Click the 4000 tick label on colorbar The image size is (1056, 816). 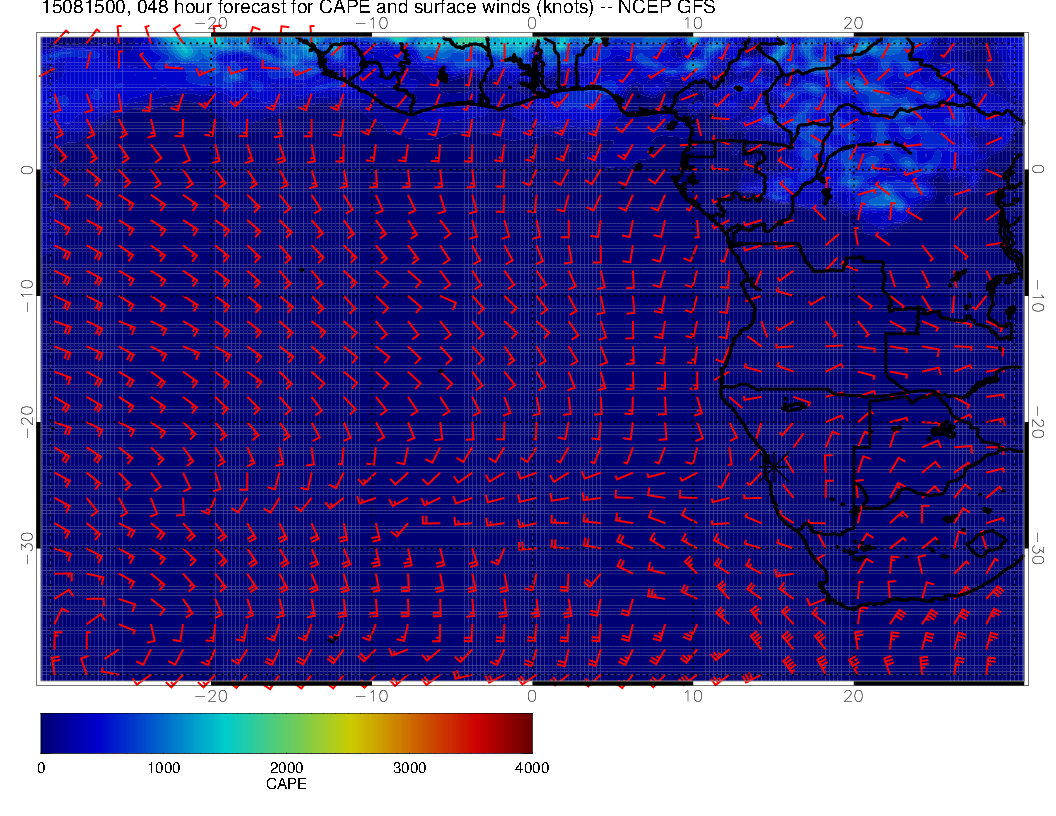coord(532,768)
